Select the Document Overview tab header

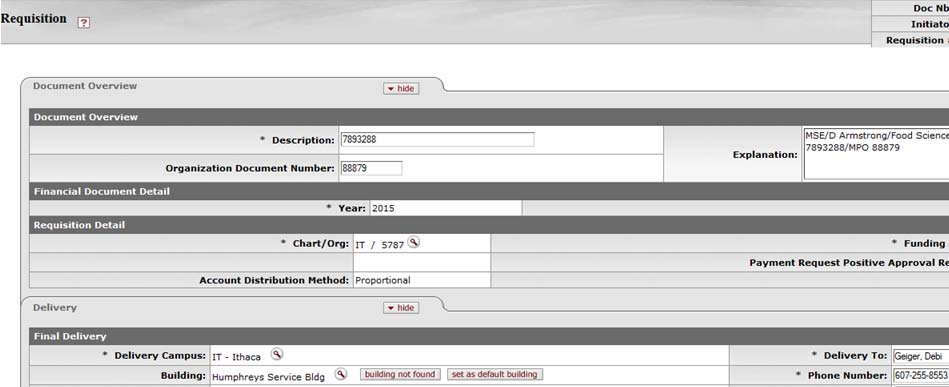[x=85, y=86]
